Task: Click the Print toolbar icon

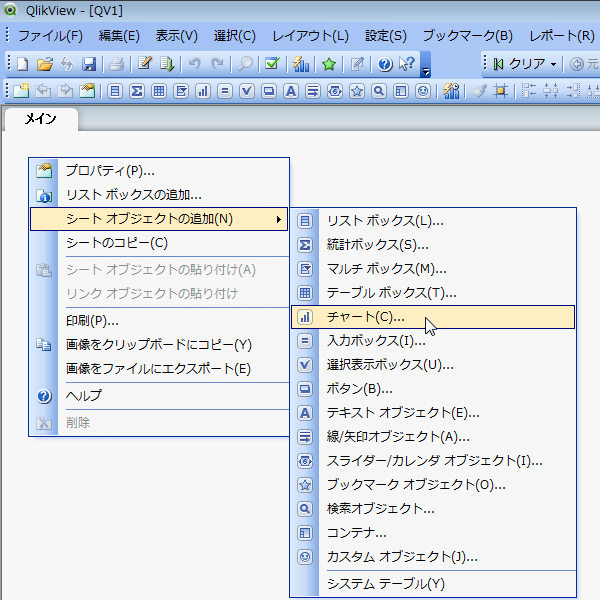Action: 116,64
